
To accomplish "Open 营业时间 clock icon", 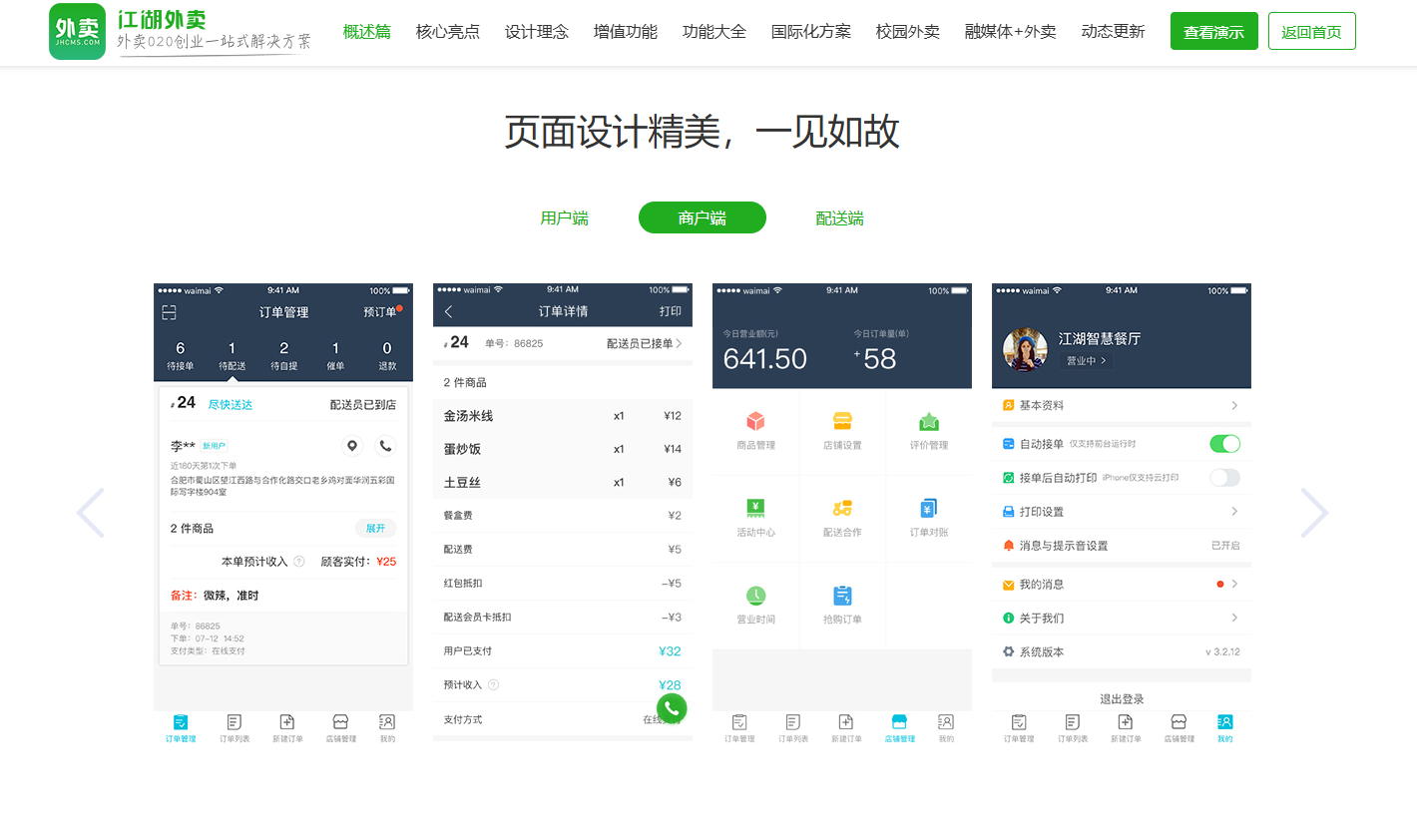I will coord(755,596).
